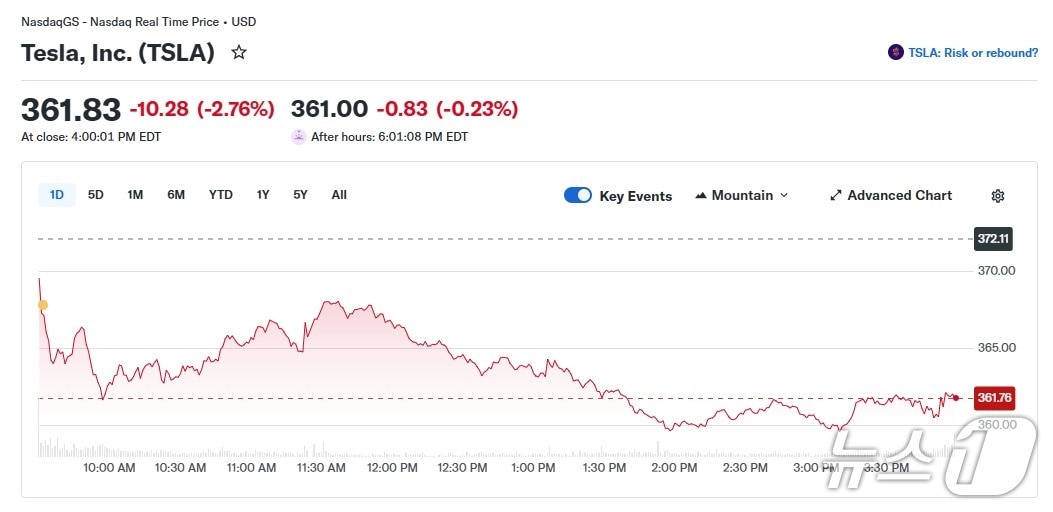View the 5Y price history
Screen dimensions: 1053x512
[300, 195]
